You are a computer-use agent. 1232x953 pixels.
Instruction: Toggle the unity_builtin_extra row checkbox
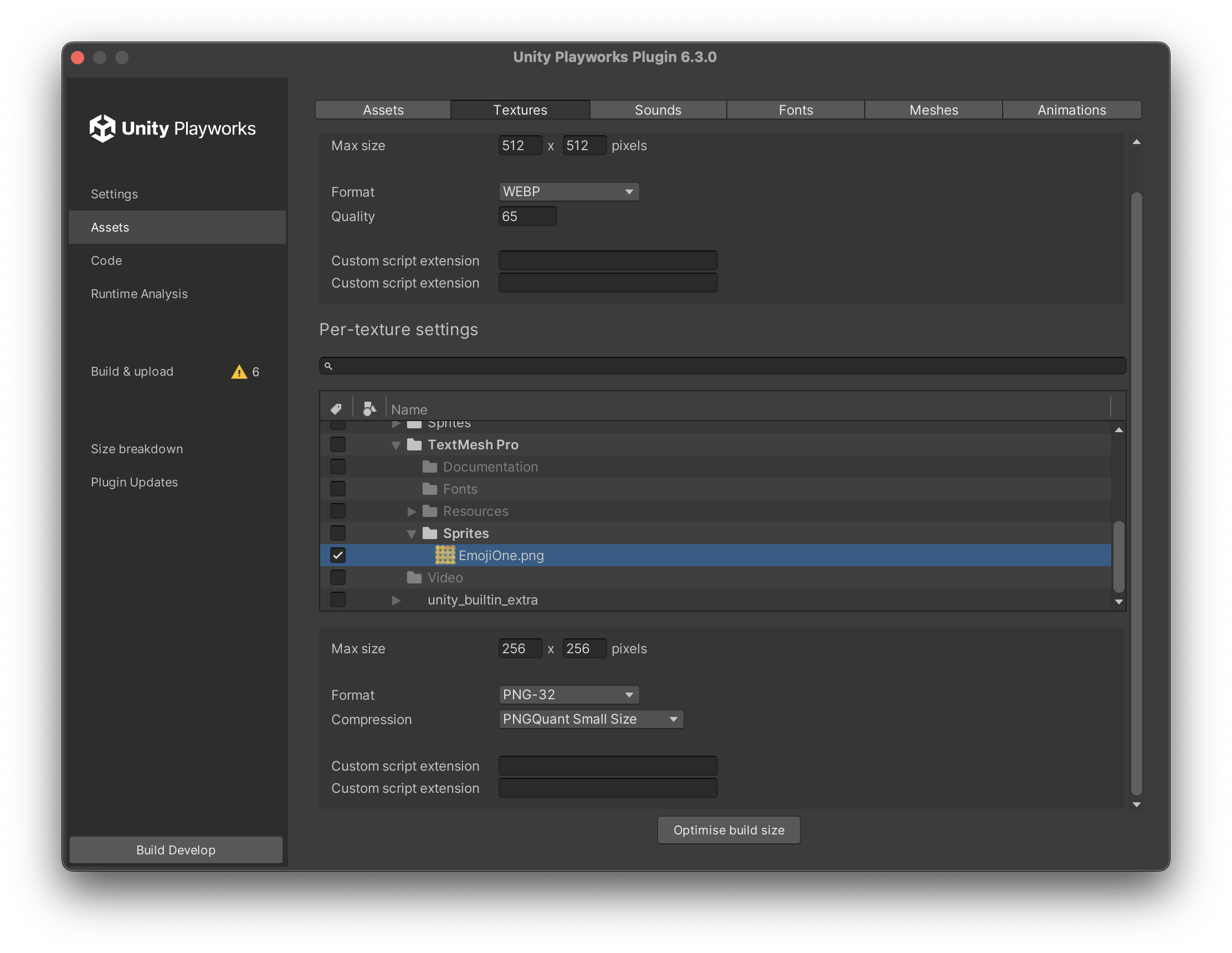click(338, 600)
